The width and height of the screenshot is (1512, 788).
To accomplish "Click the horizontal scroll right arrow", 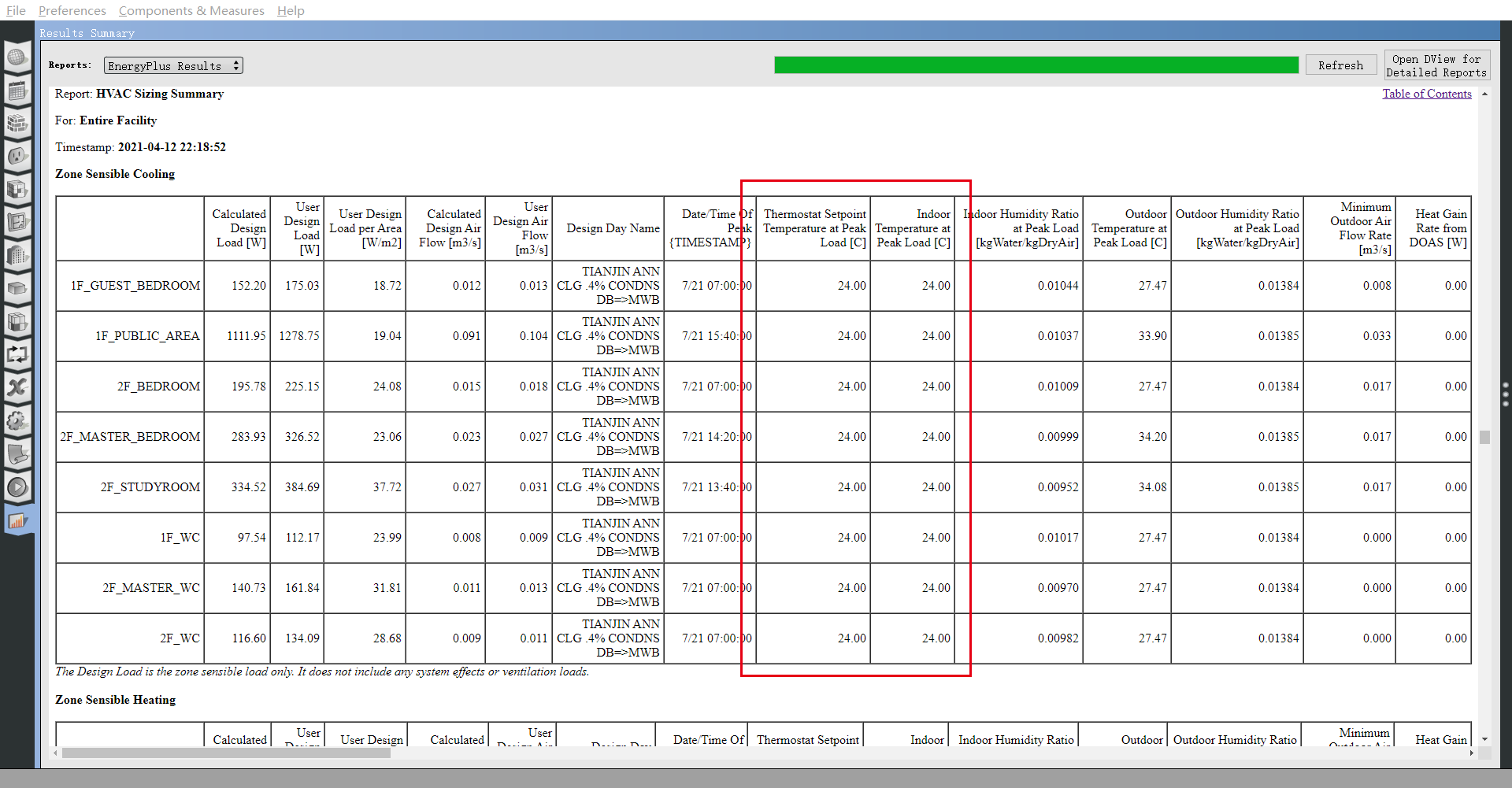I will pos(1472,753).
